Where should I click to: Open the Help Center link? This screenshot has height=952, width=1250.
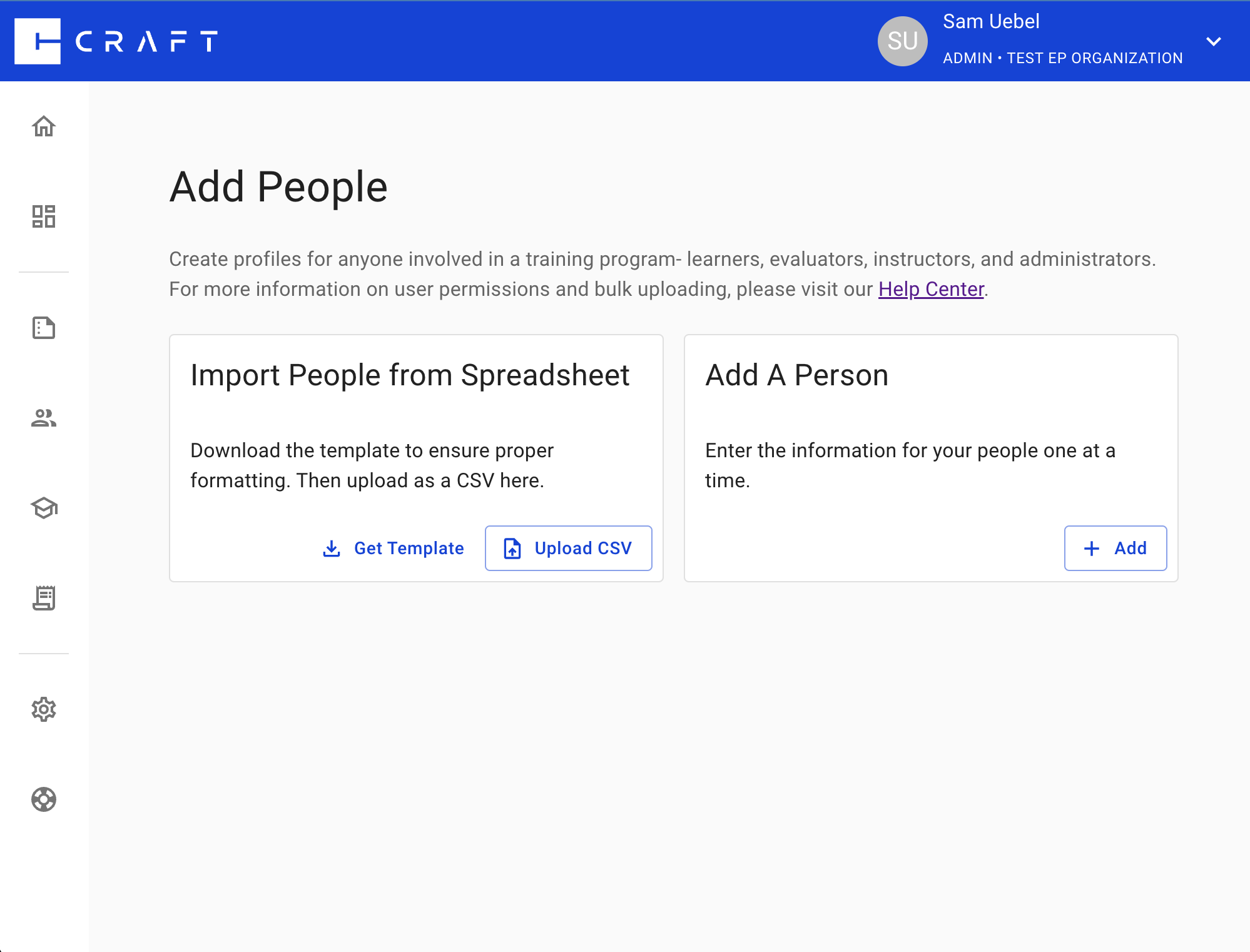[930, 289]
